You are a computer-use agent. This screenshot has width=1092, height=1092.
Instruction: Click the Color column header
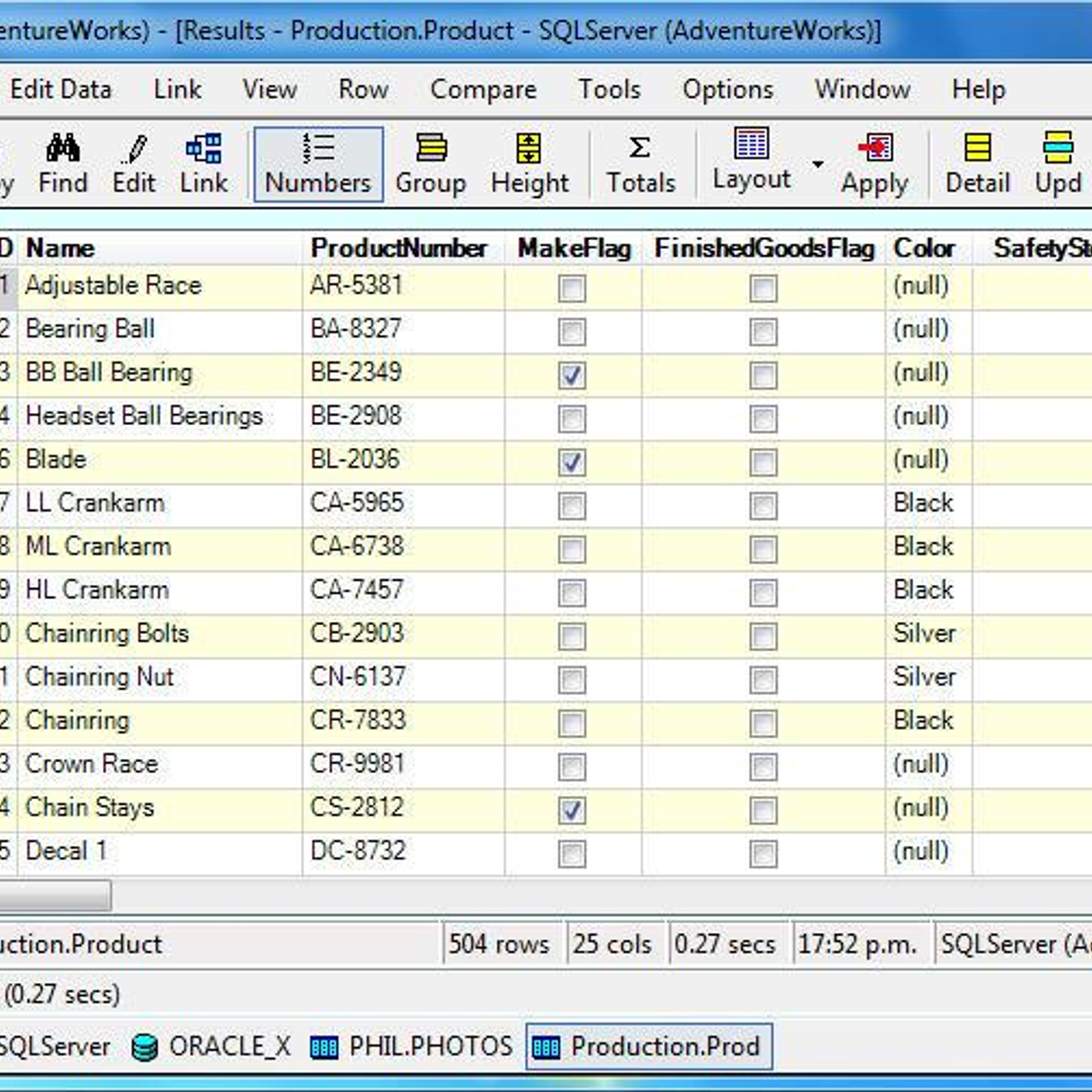tap(929, 248)
